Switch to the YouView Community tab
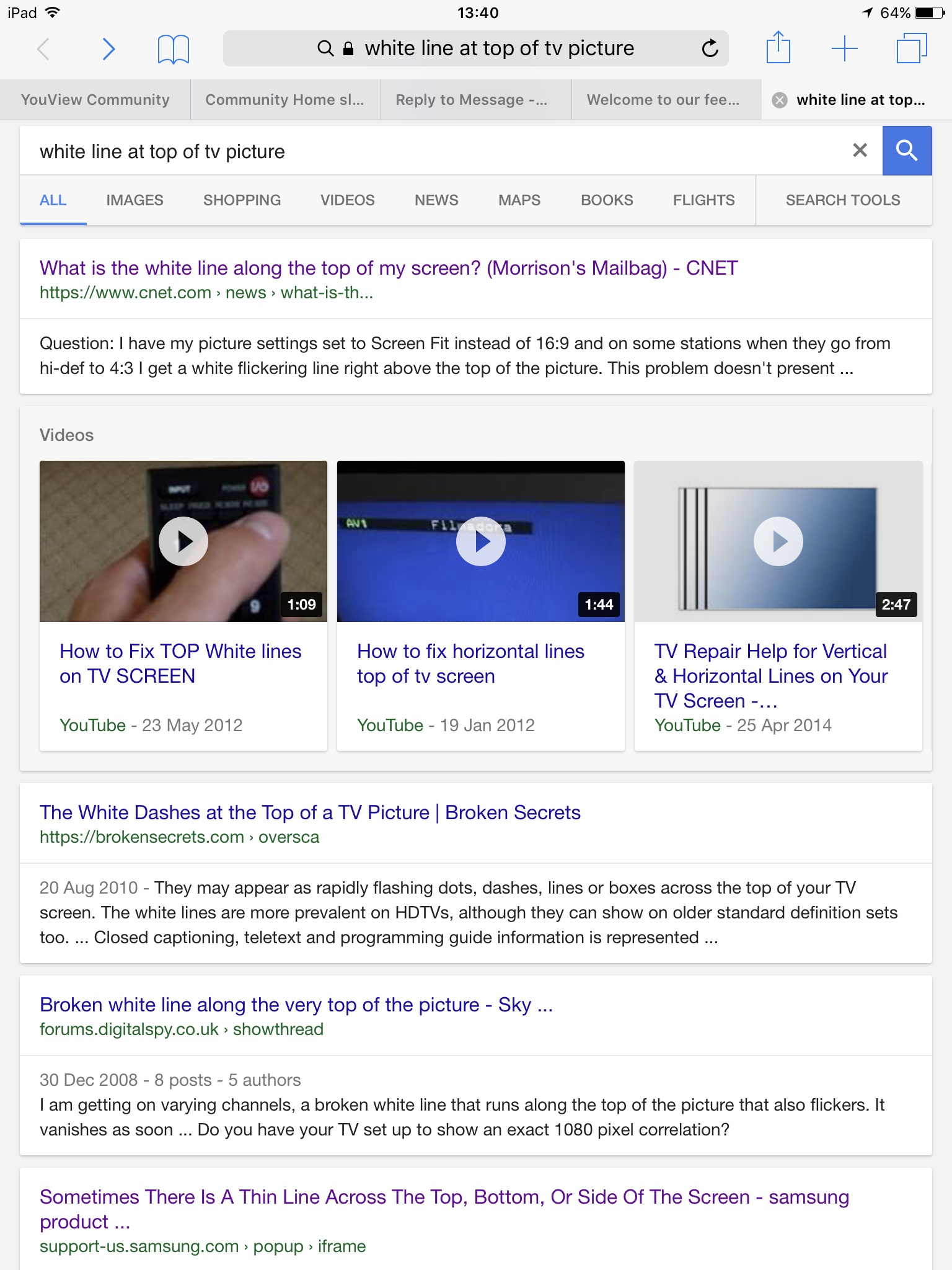Viewport: 952px width, 1270px height. (95, 100)
